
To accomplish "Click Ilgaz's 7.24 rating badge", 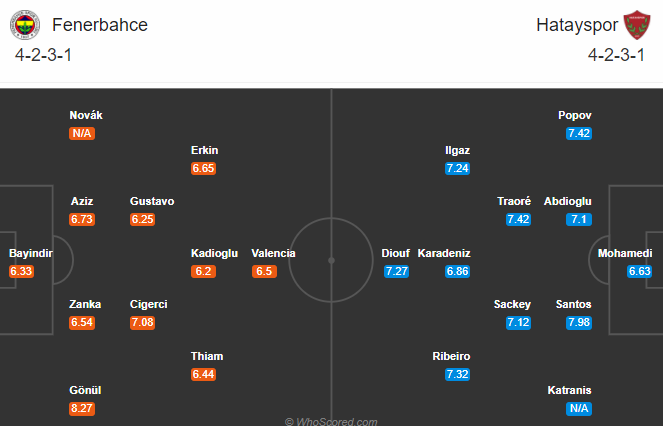I will (458, 168).
